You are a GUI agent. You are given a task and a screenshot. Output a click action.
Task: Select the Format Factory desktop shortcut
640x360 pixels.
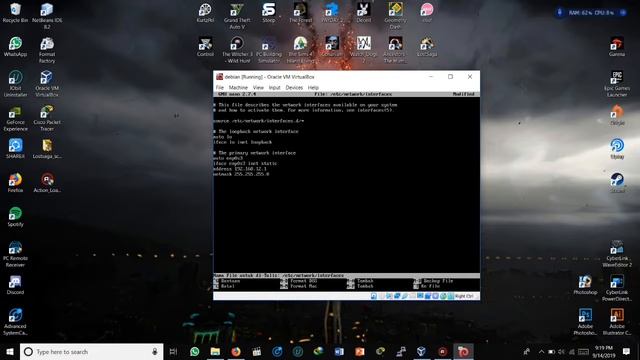coord(47,50)
